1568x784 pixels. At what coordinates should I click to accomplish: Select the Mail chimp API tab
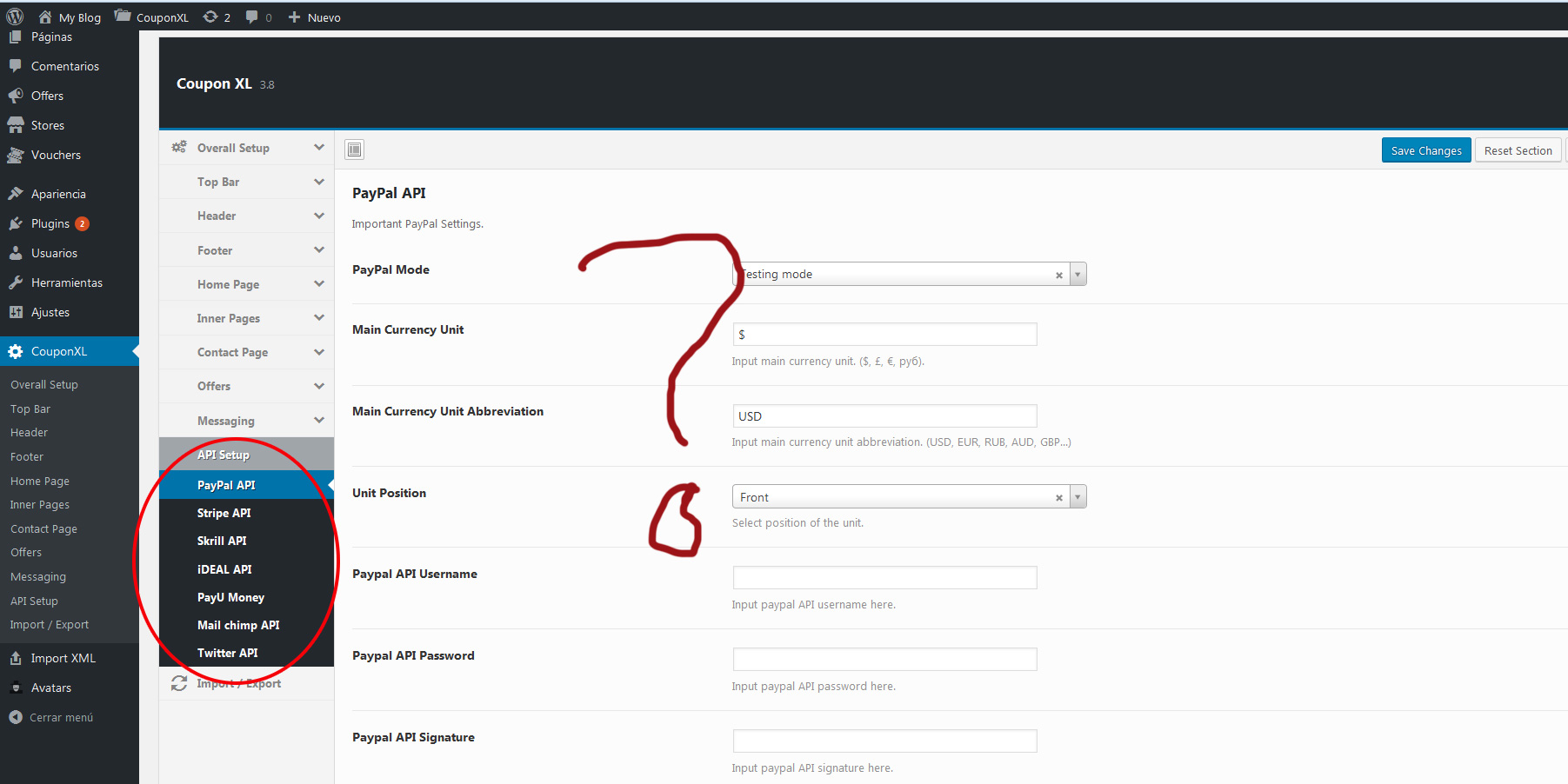(247, 625)
